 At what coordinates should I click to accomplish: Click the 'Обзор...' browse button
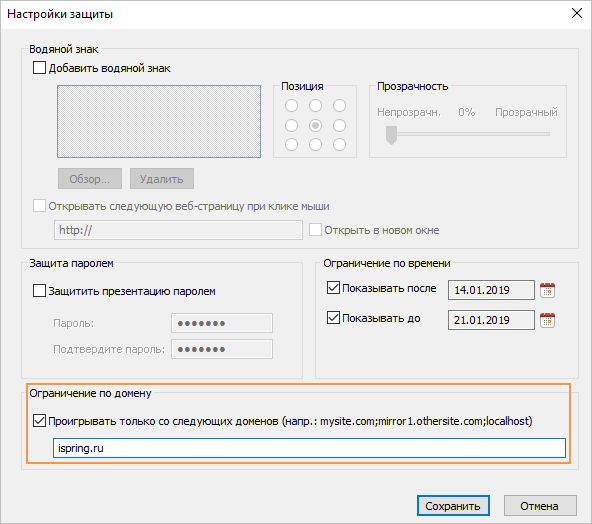90,179
